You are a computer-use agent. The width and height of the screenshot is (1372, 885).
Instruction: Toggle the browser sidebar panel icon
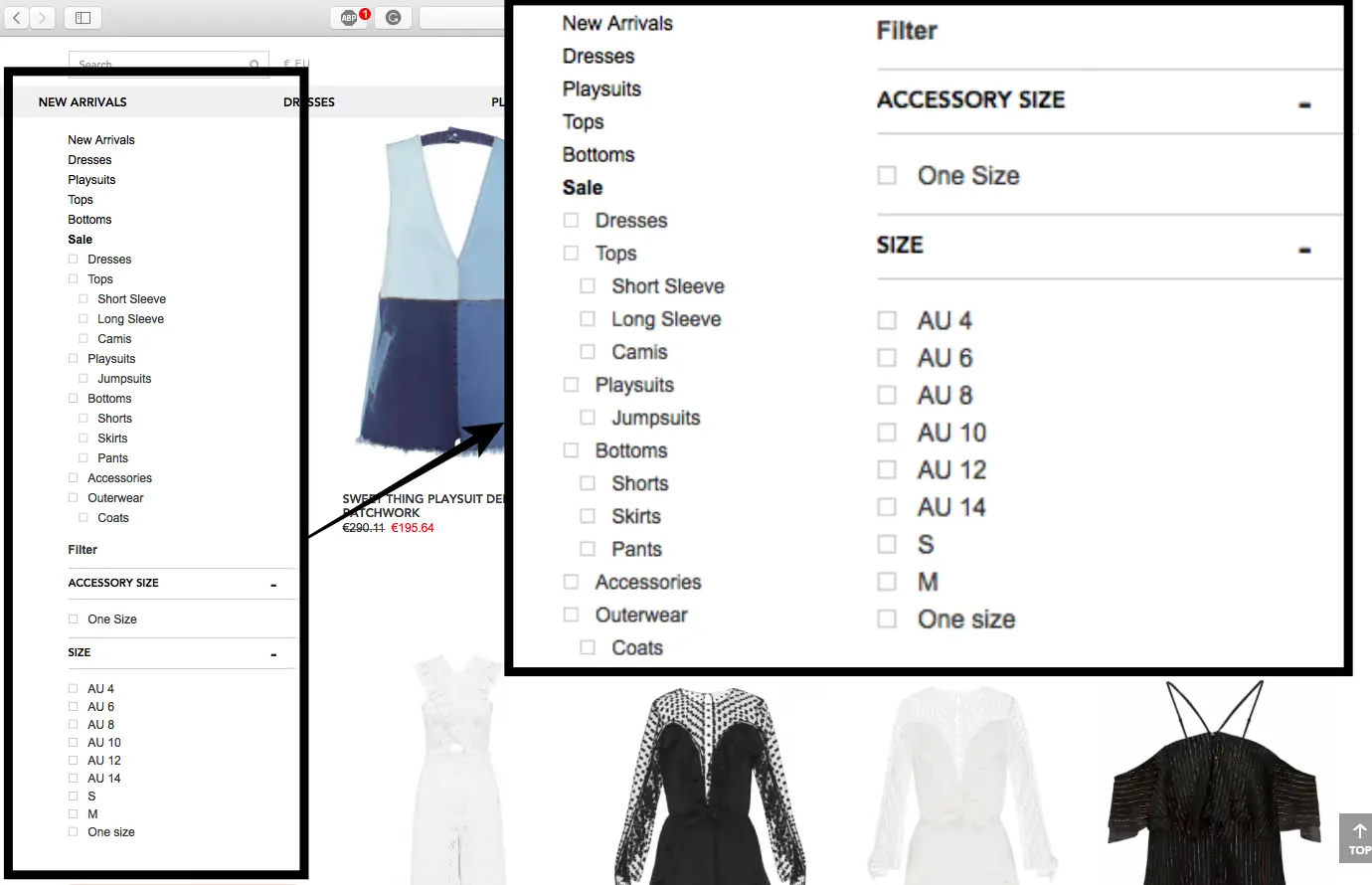click(x=84, y=18)
